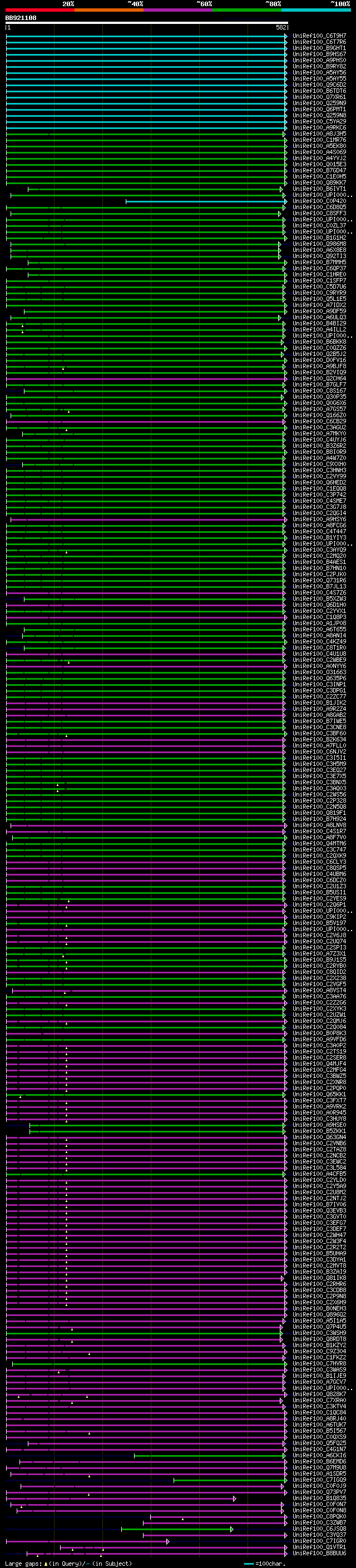Open hit UniRef100_C1MR76

[319, 140]
